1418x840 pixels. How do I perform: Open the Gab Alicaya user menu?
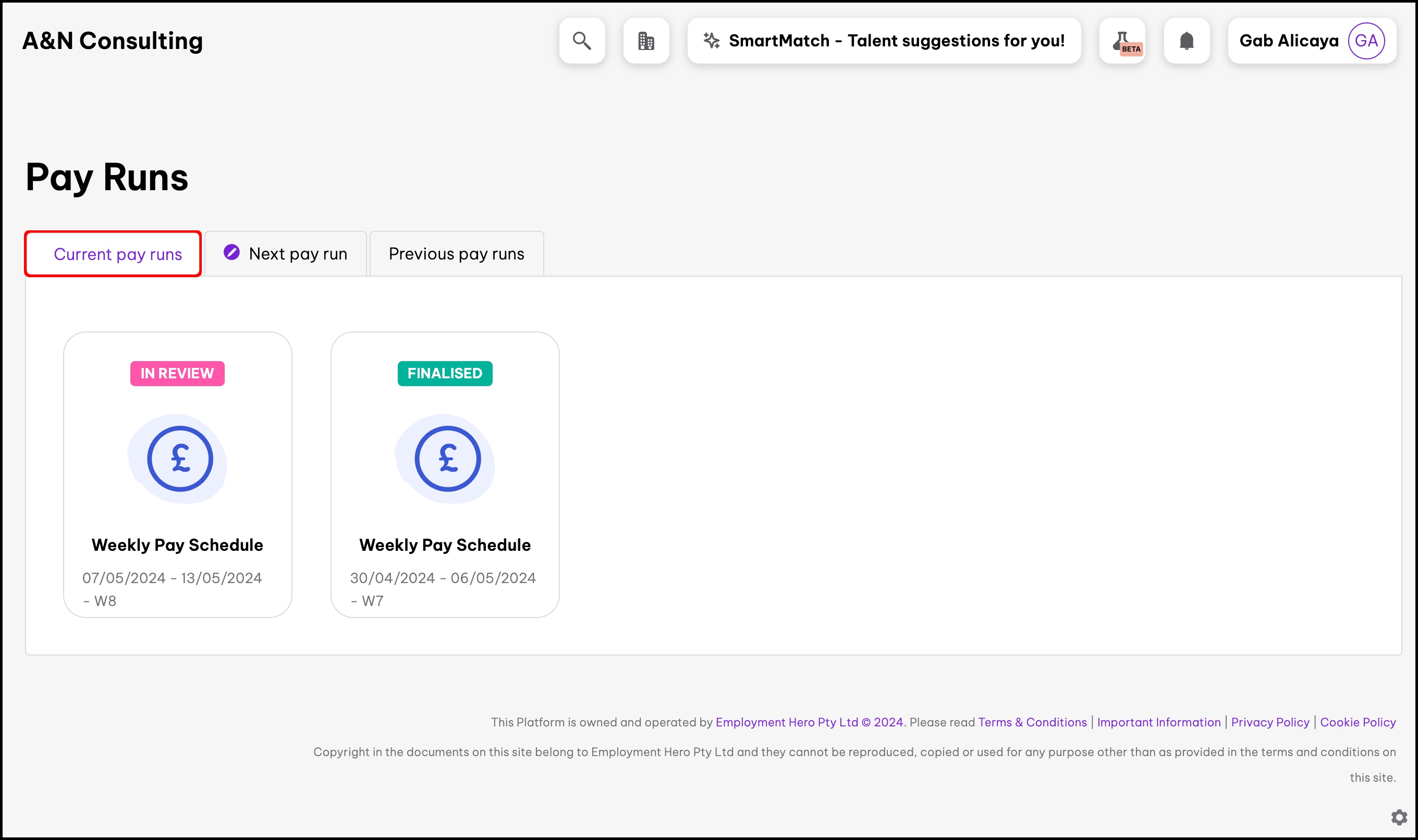(1288, 41)
